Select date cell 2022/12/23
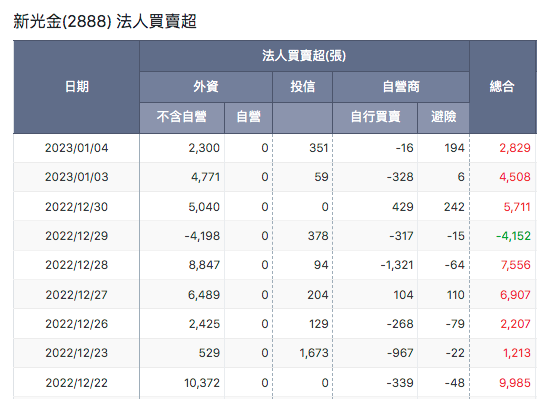537x399 pixels. [x=77, y=353]
